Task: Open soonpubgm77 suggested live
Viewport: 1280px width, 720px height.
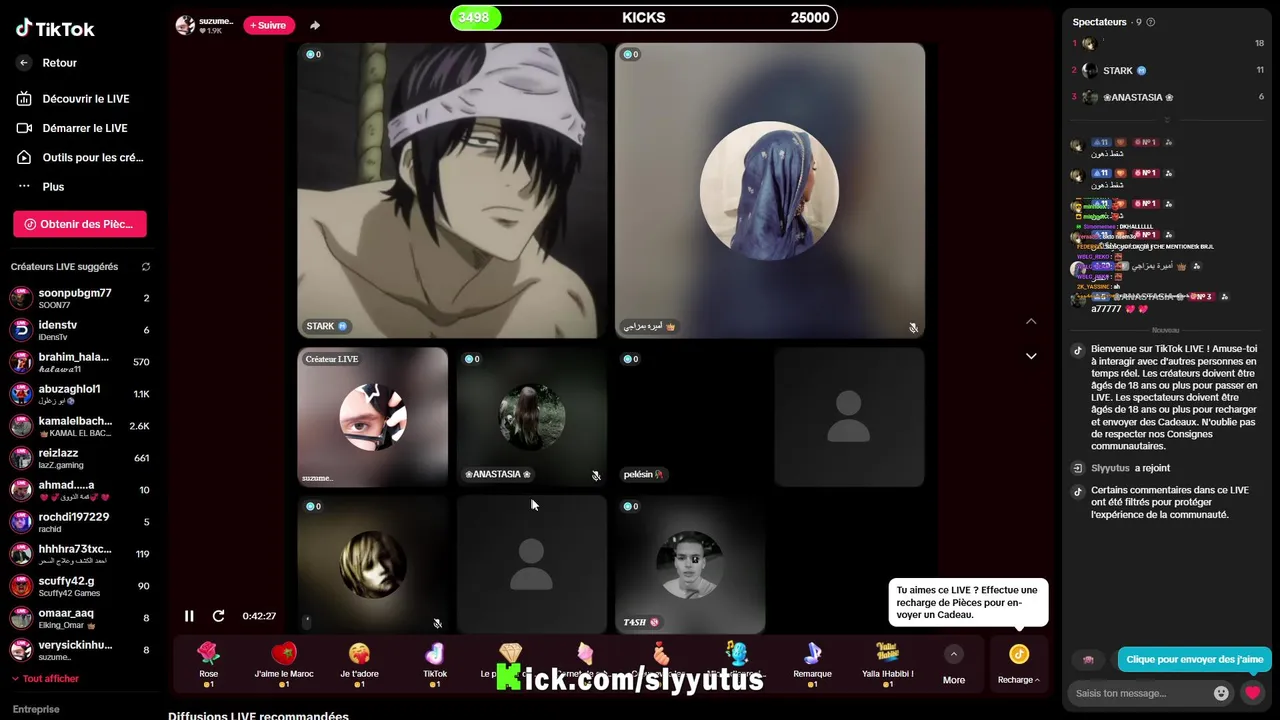Action: [80, 298]
